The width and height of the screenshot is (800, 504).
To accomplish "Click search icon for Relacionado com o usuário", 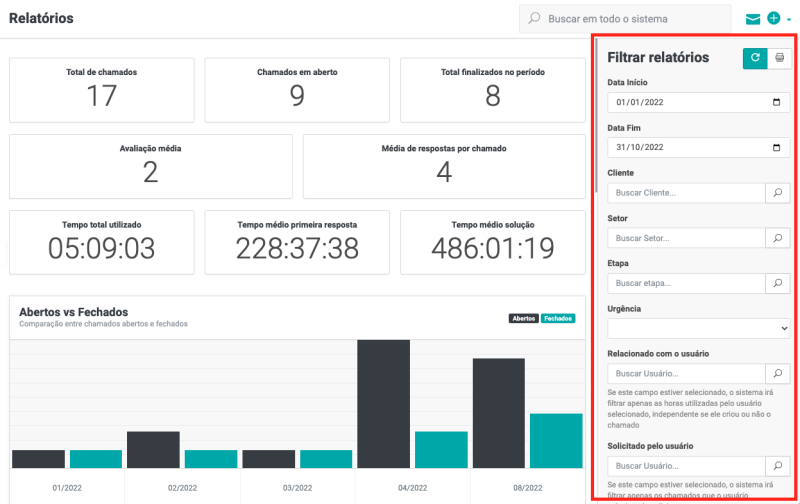I will click(777, 373).
